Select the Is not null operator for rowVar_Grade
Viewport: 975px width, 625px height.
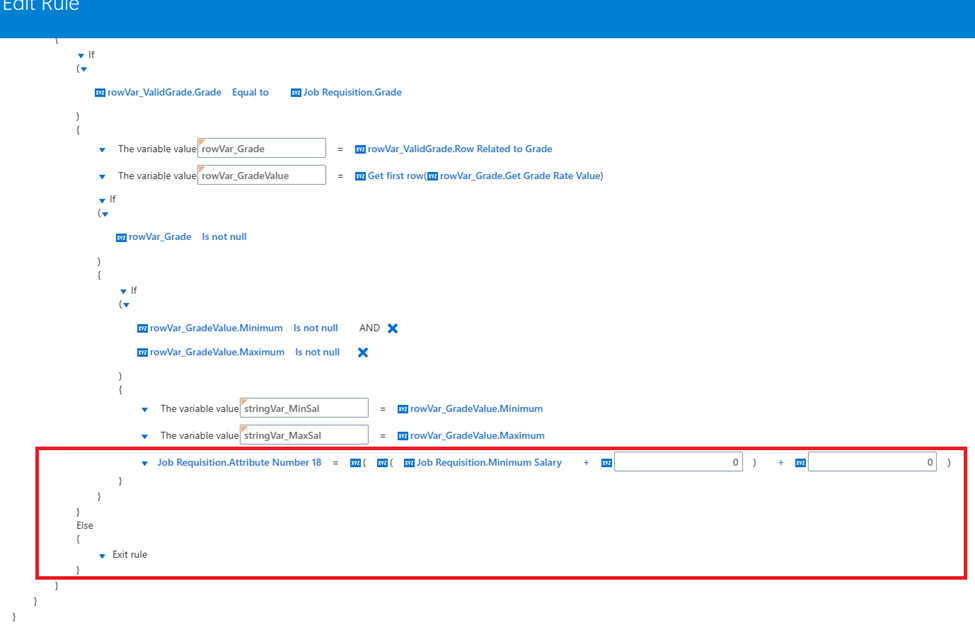point(224,236)
